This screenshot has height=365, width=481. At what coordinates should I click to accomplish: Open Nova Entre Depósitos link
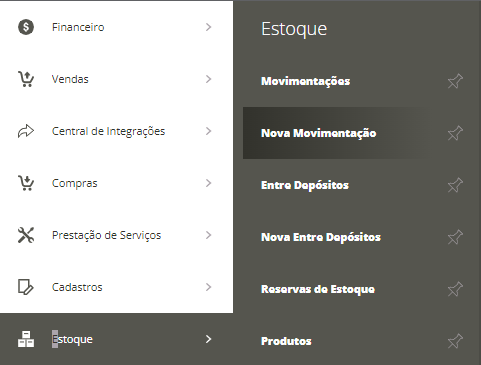pos(321,237)
